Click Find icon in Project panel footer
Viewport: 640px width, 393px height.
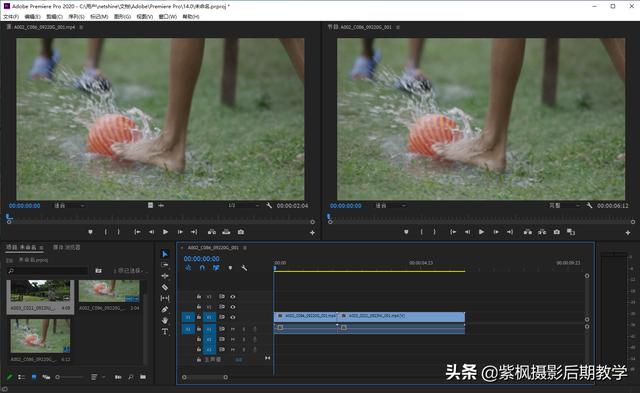click(131, 377)
